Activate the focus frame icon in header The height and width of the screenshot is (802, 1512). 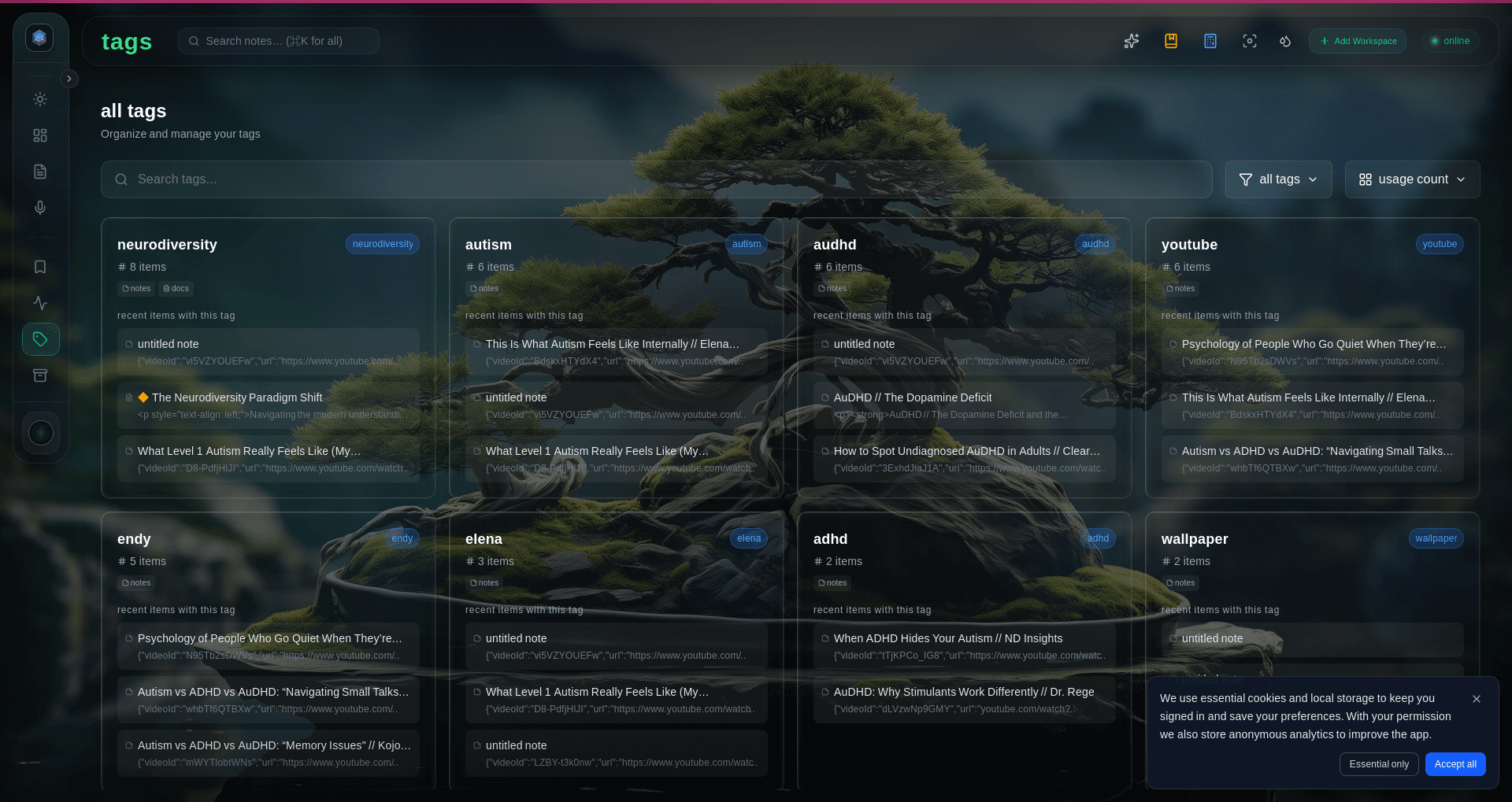coord(1250,41)
